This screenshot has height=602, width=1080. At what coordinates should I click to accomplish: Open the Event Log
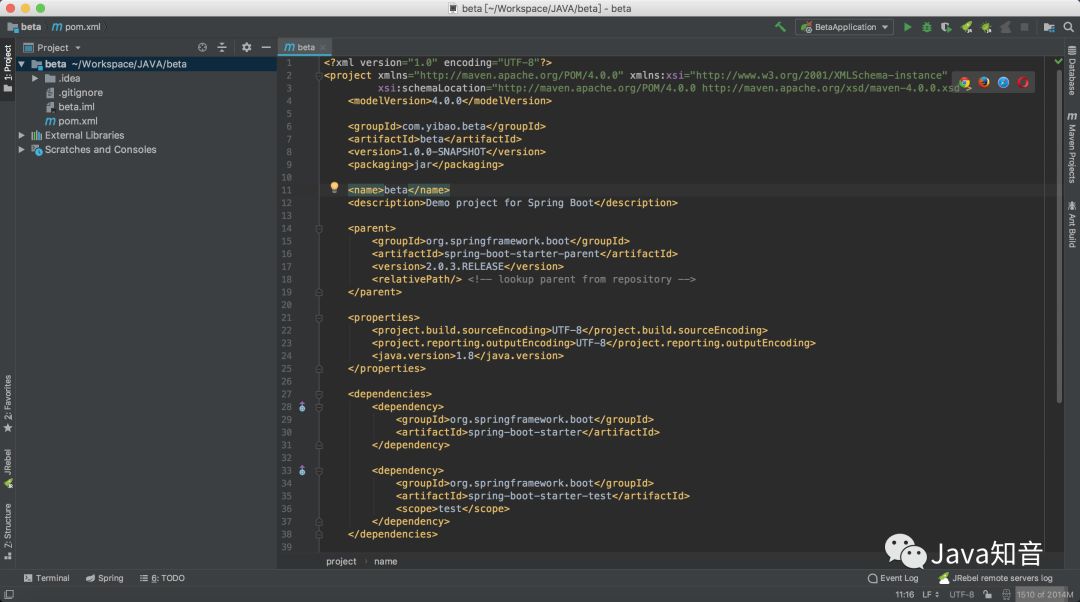[x=893, y=578]
